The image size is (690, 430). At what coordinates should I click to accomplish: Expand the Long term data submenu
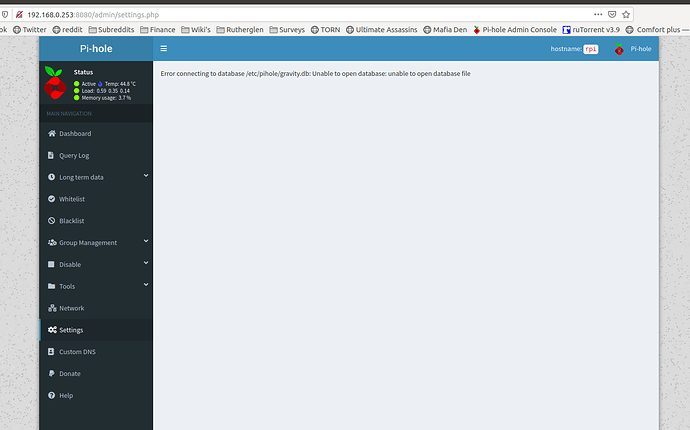(81, 177)
